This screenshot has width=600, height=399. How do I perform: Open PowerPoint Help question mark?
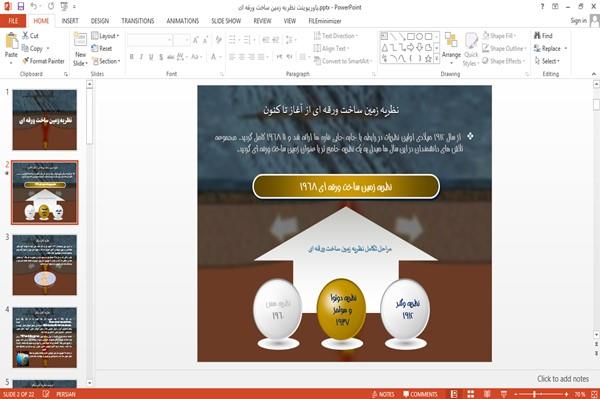click(542, 7)
